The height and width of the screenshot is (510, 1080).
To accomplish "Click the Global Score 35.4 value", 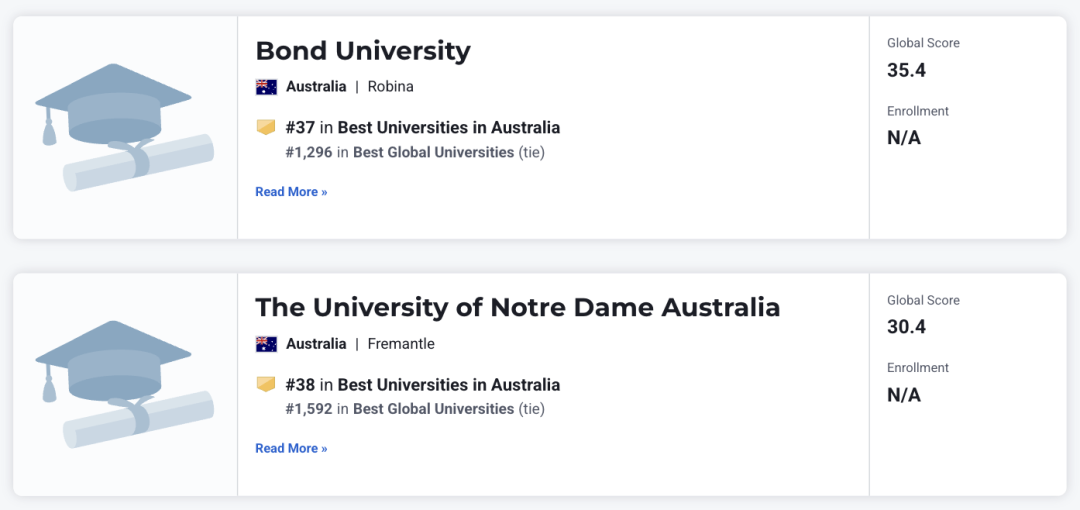I will 906,70.
